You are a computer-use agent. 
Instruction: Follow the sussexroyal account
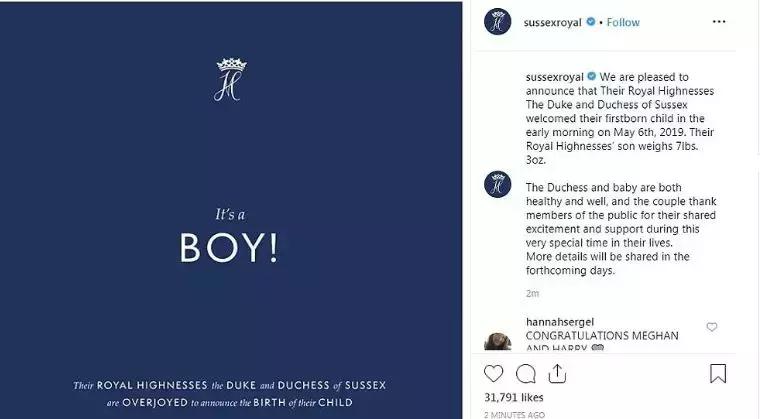click(623, 21)
